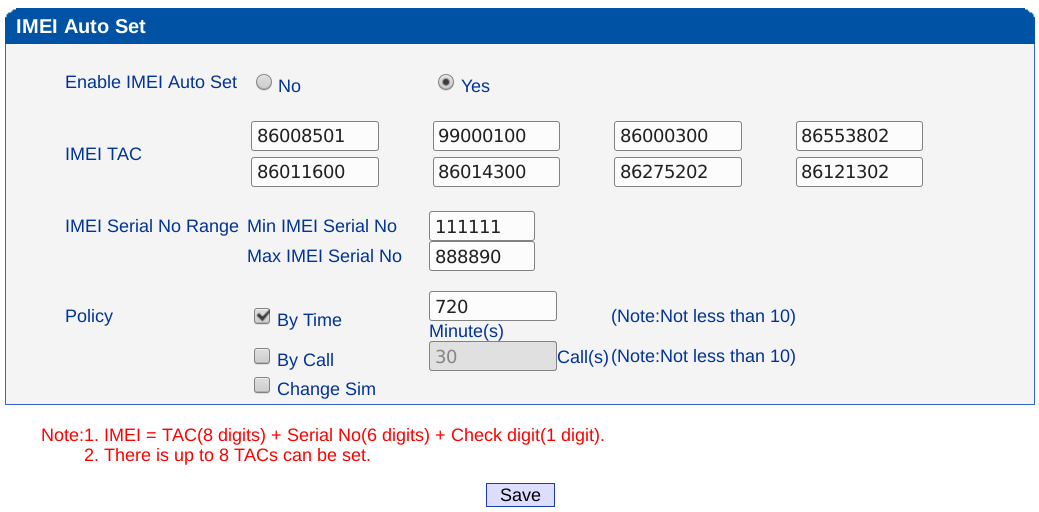Click the By Time label text
The image size is (1039, 512).
(309, 320)
